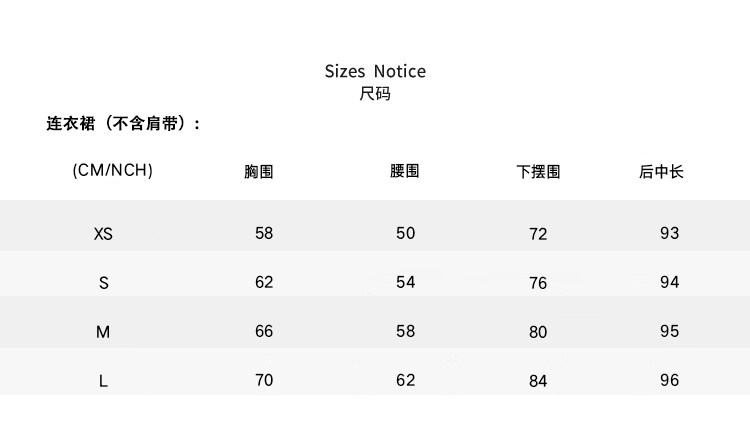Click the 下摆围 column header

[x=538, y=171]
